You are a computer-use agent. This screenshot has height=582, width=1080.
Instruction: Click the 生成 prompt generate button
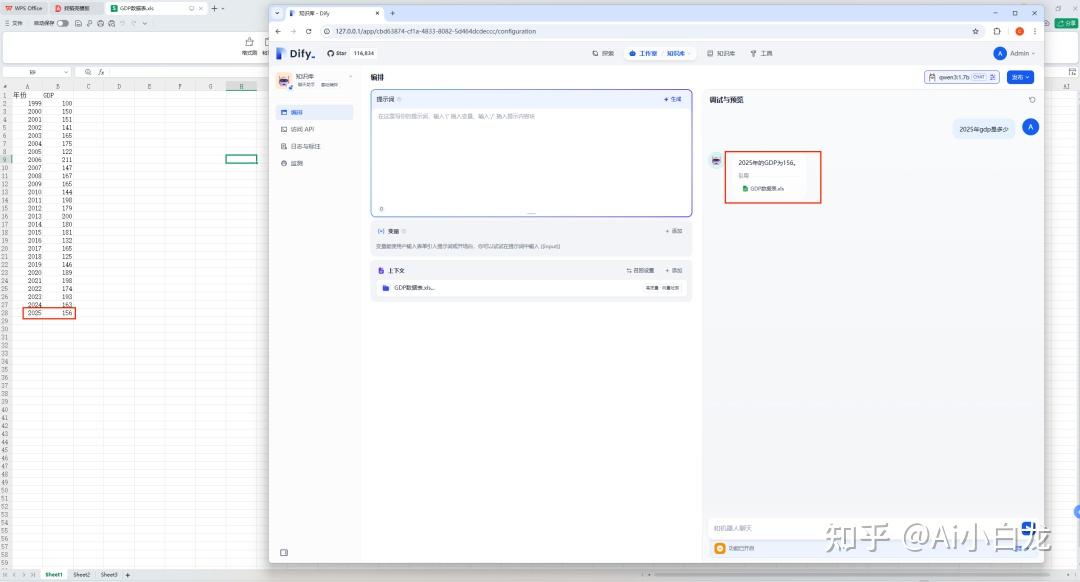[672, 99]
